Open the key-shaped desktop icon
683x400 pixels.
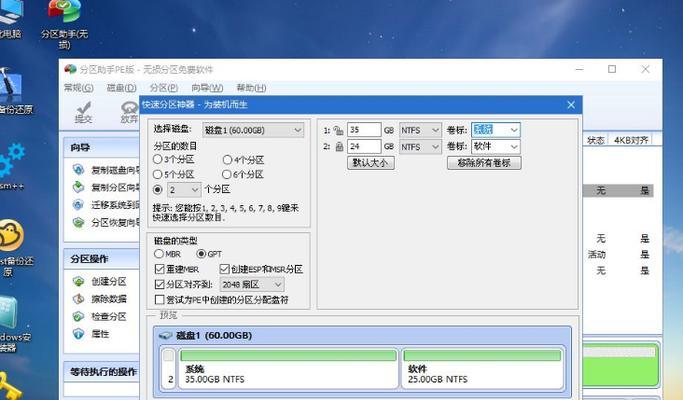(9, 386)
